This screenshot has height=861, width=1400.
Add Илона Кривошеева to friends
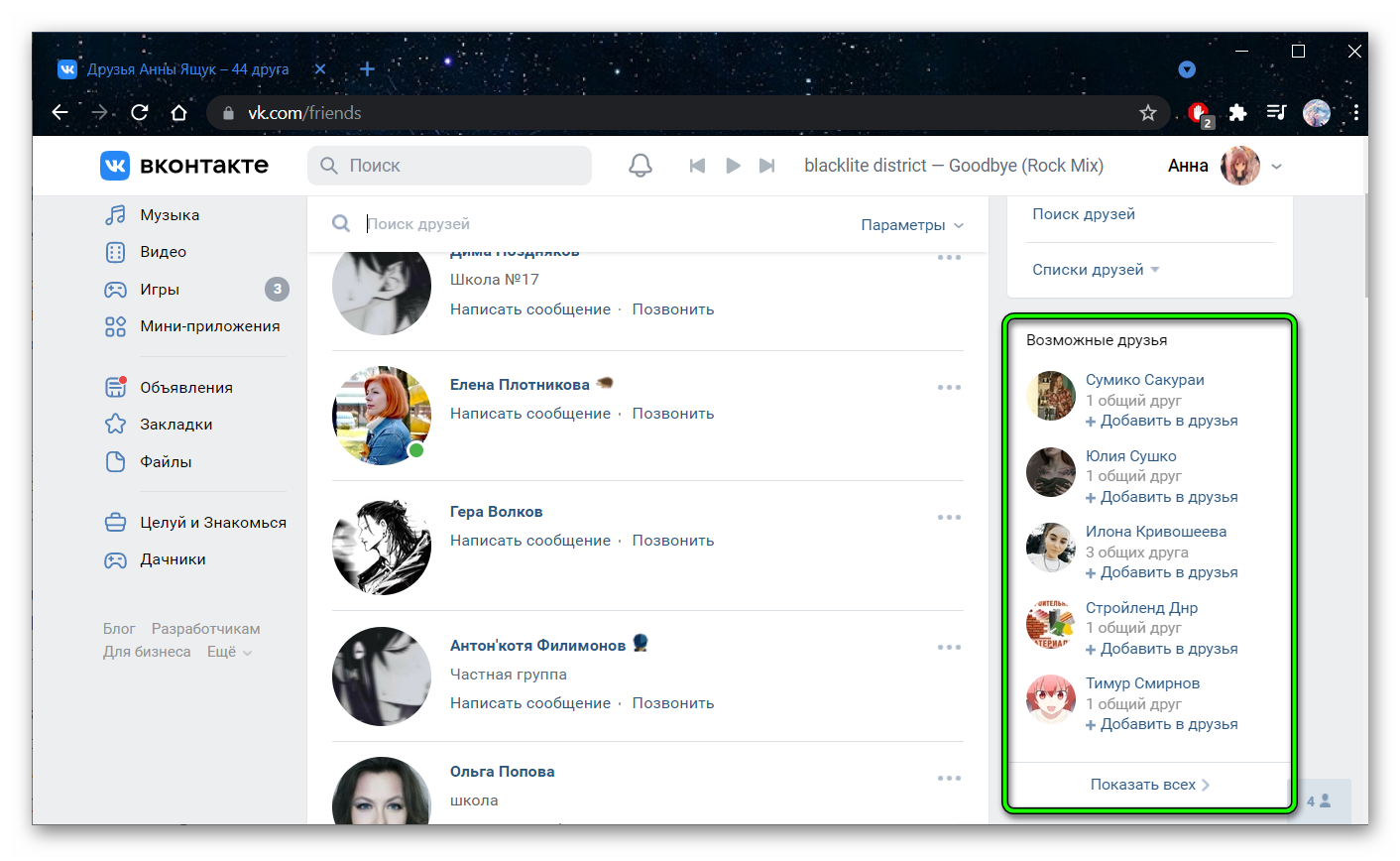pos(1162,572)
